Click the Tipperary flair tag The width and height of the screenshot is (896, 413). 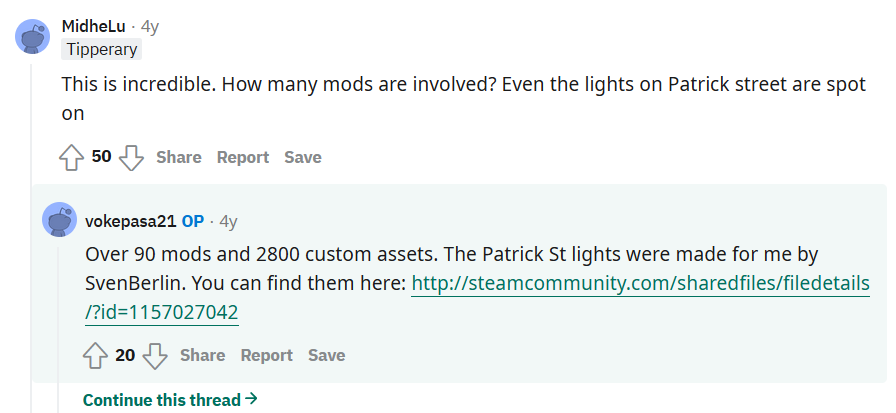pos(102,49)
